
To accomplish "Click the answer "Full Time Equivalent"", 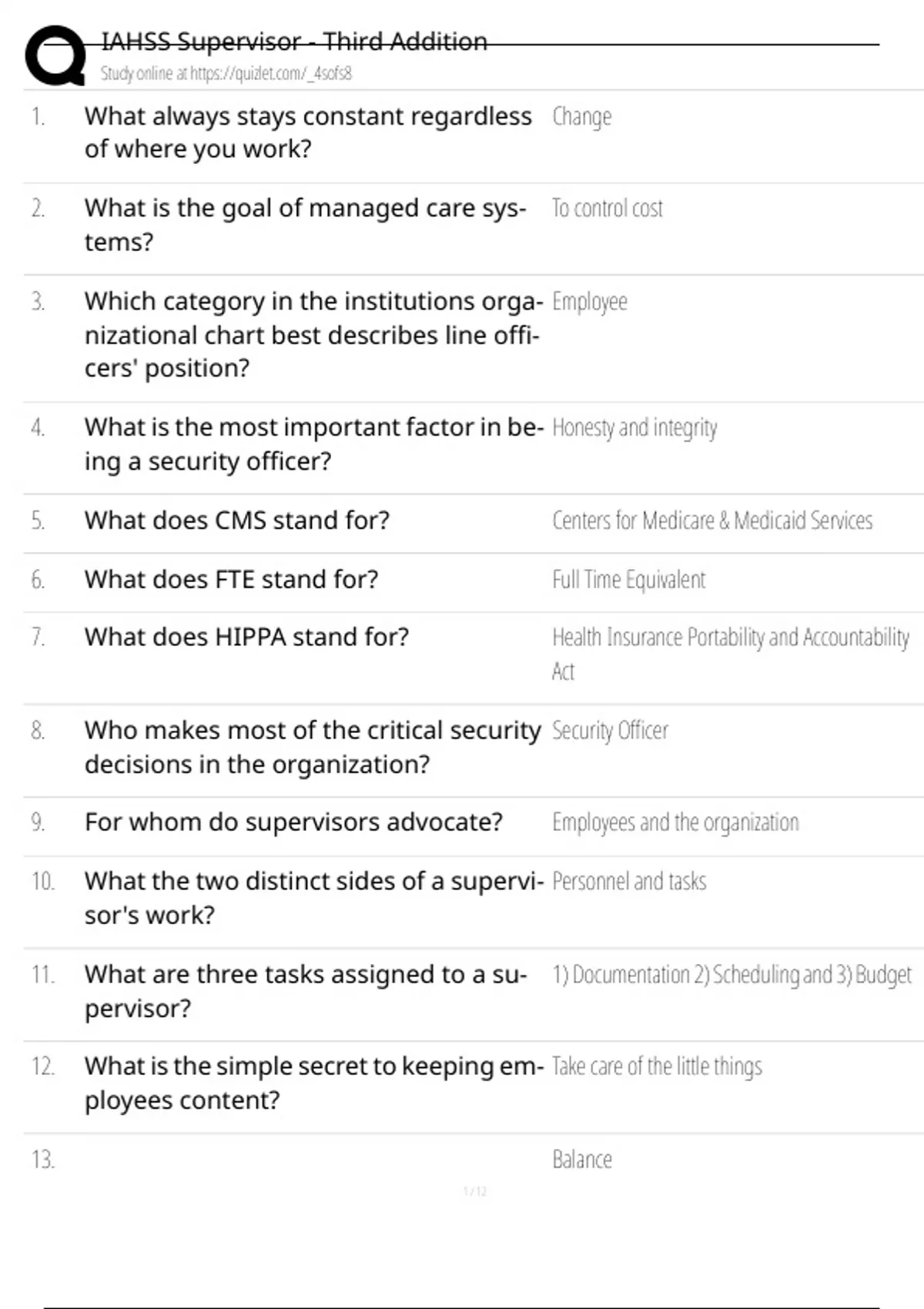I will pyautogui.click(x=628, y=580).
